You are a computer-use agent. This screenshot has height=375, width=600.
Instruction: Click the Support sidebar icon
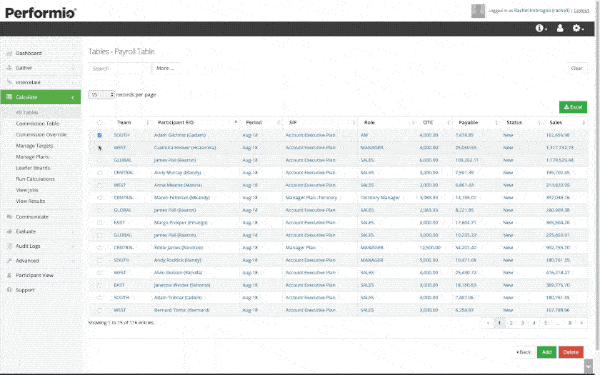coord(10,290)
